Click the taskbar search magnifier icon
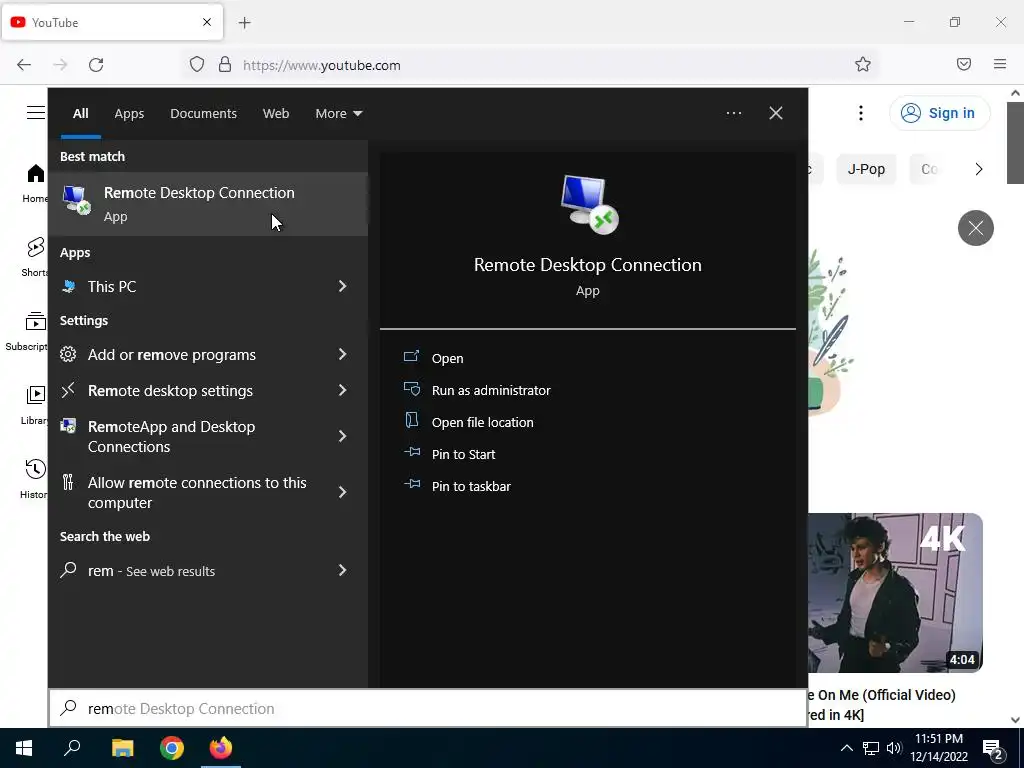Image resolution: width=1024 pixels, height=768 pixels. [72, 748]
